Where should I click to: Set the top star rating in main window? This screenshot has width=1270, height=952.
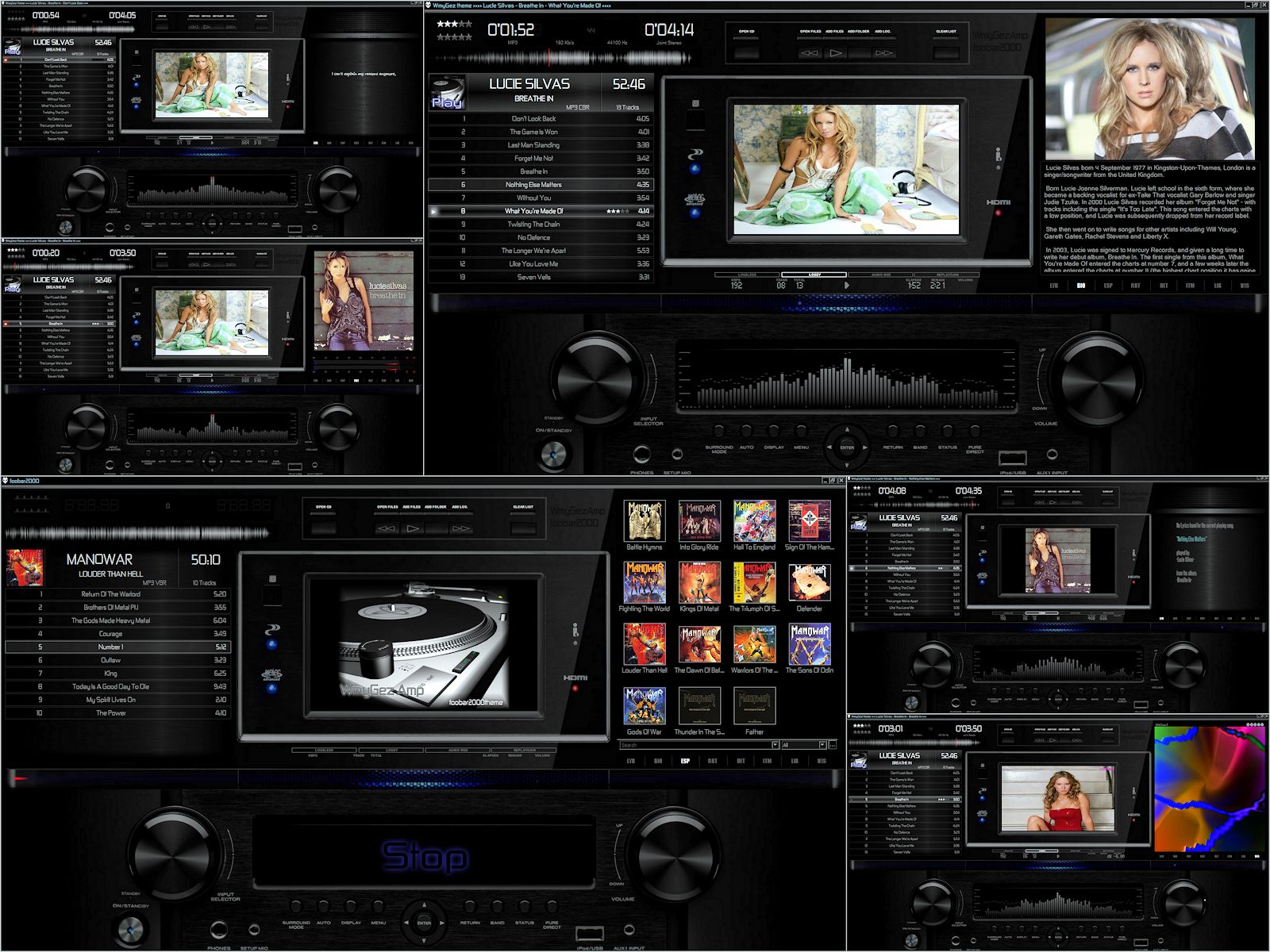(x=454, y=24)
